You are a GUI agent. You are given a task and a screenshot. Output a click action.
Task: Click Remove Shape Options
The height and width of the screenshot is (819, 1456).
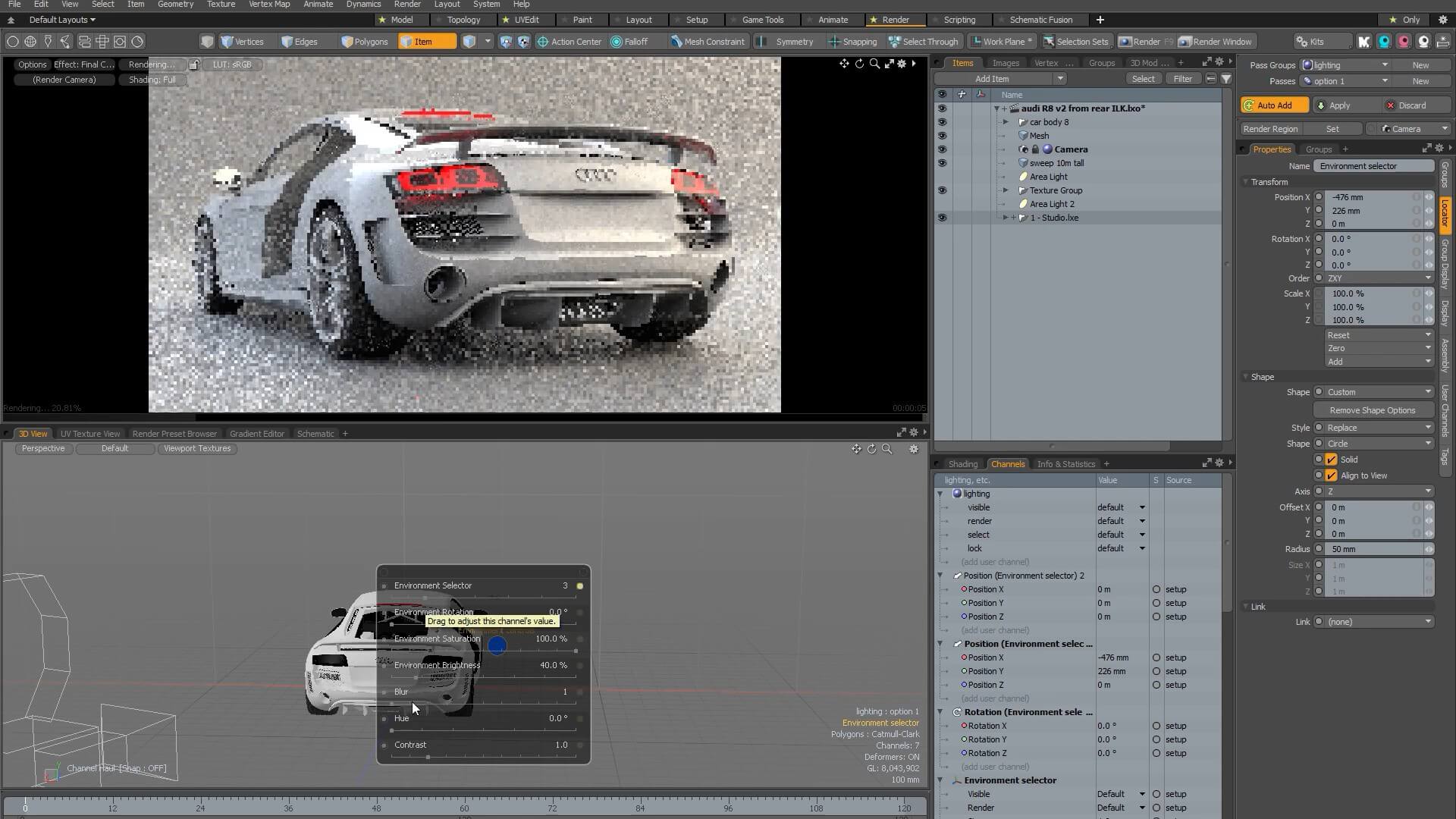pos(1372,410)
